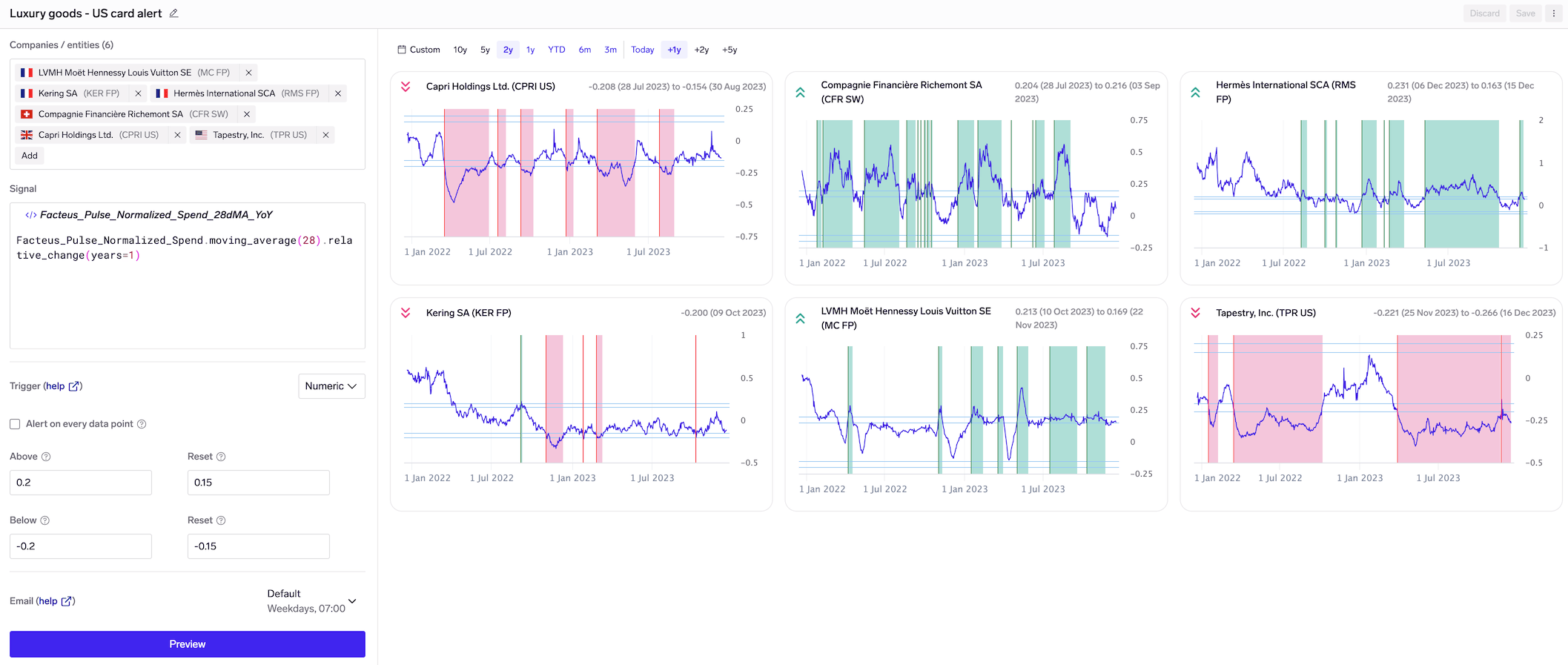Select the YTD time range
This screenshot has height=665, width=1568.
tap(557, 50)
